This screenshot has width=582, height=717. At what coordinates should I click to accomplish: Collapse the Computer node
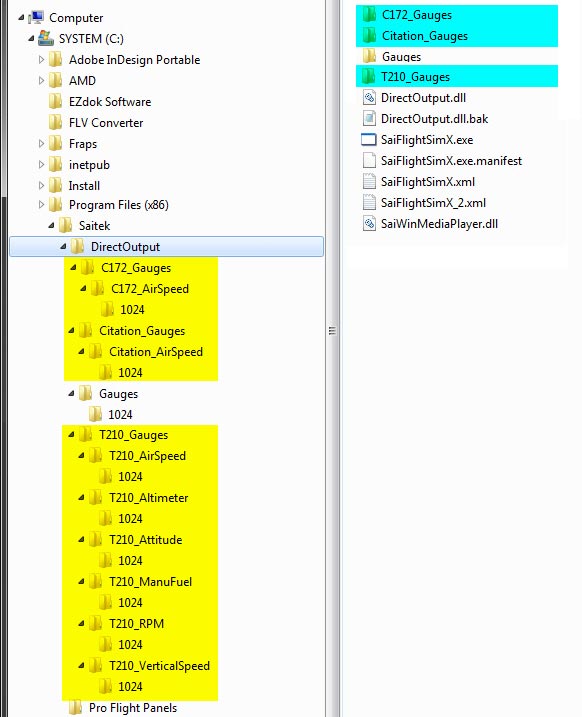21,18
